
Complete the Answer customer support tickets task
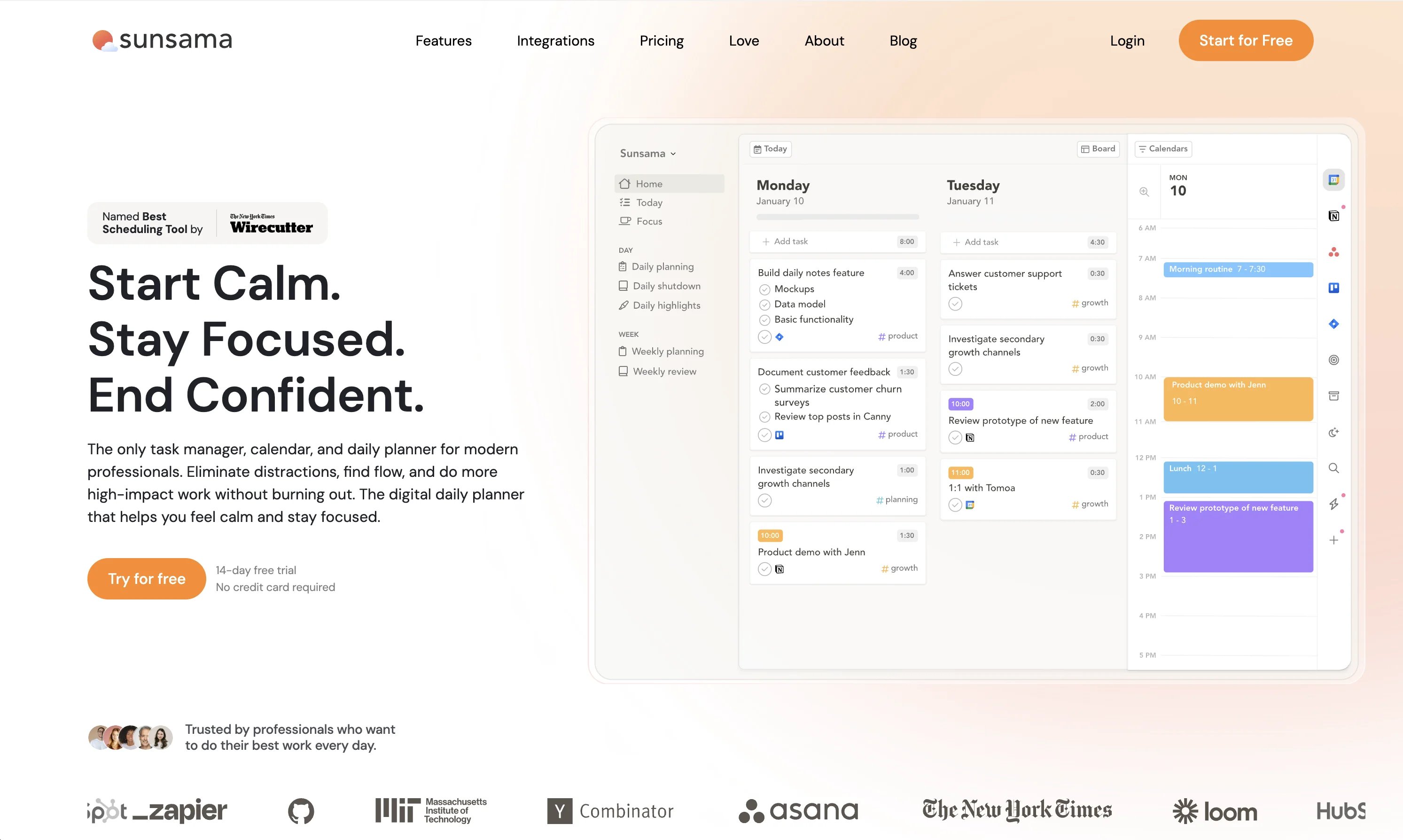tap(955, 303)
